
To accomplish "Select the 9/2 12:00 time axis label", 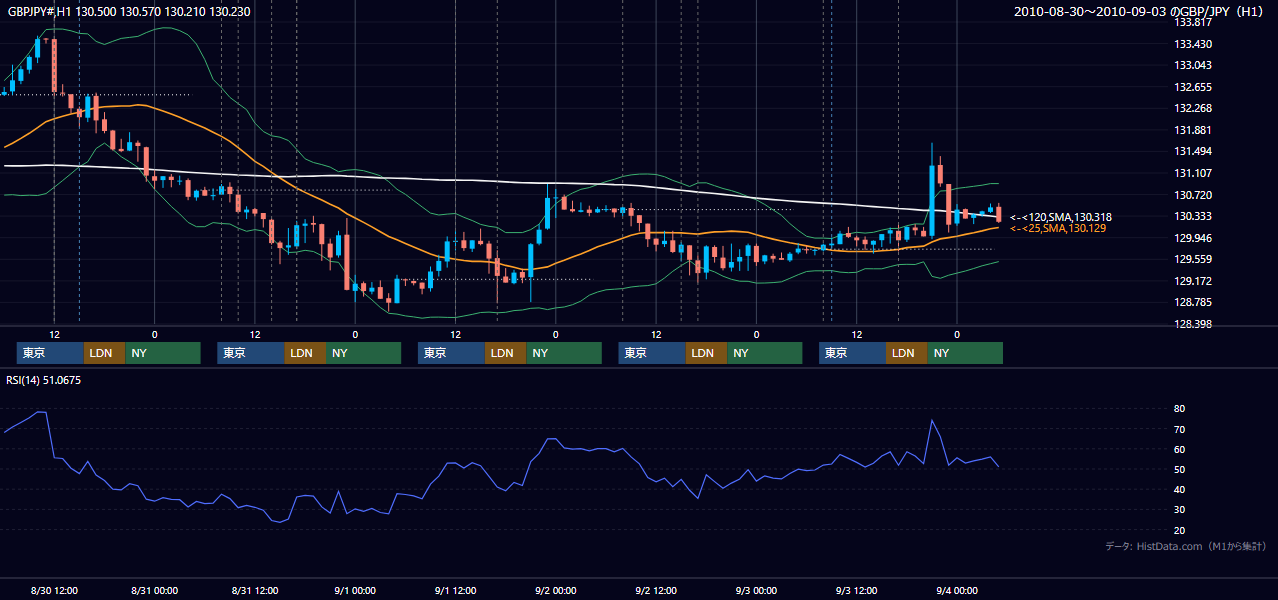I will point(656,591).
